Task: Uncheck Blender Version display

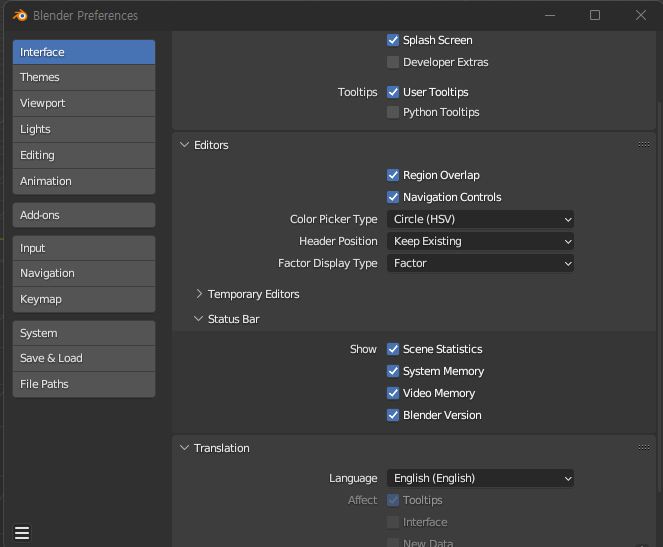Action: pyautogui.click(x=393, y=415)
